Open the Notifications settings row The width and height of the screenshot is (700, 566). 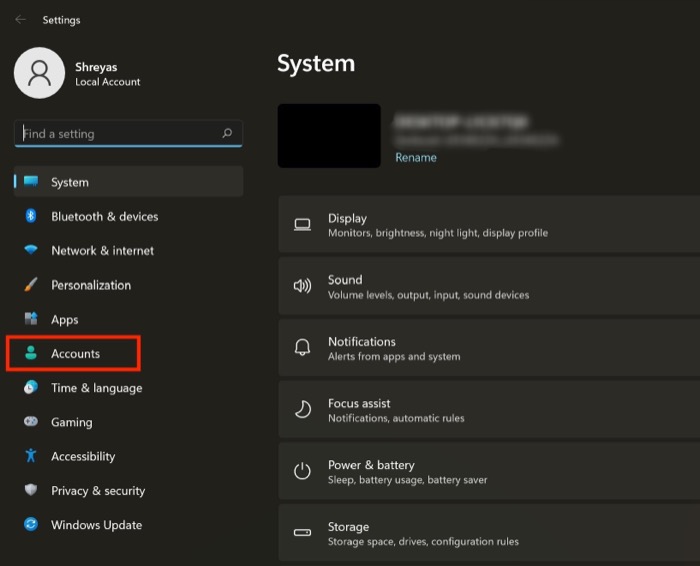tap(489, 348)
